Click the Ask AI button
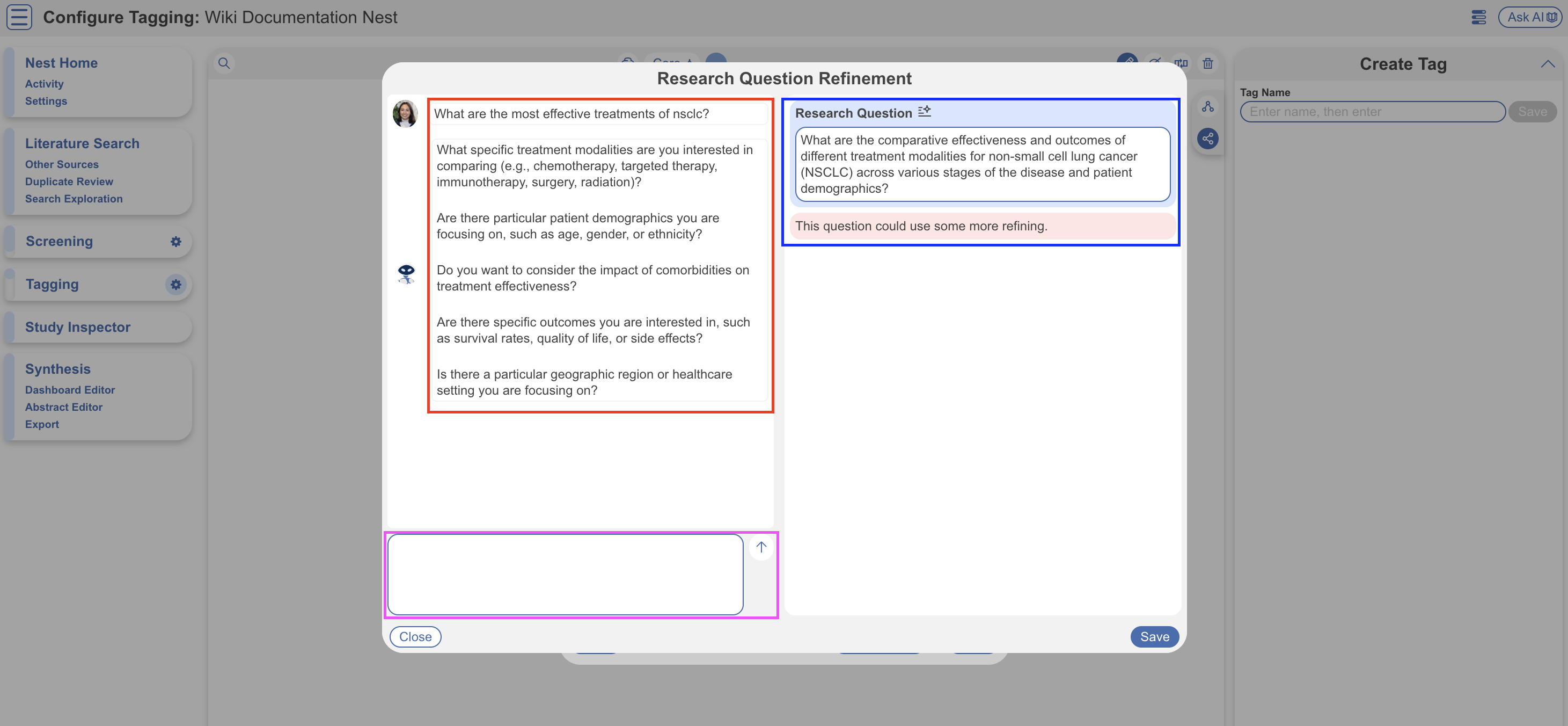The width and height of the screenshot is (1568, 726). tap(1530, 17)
